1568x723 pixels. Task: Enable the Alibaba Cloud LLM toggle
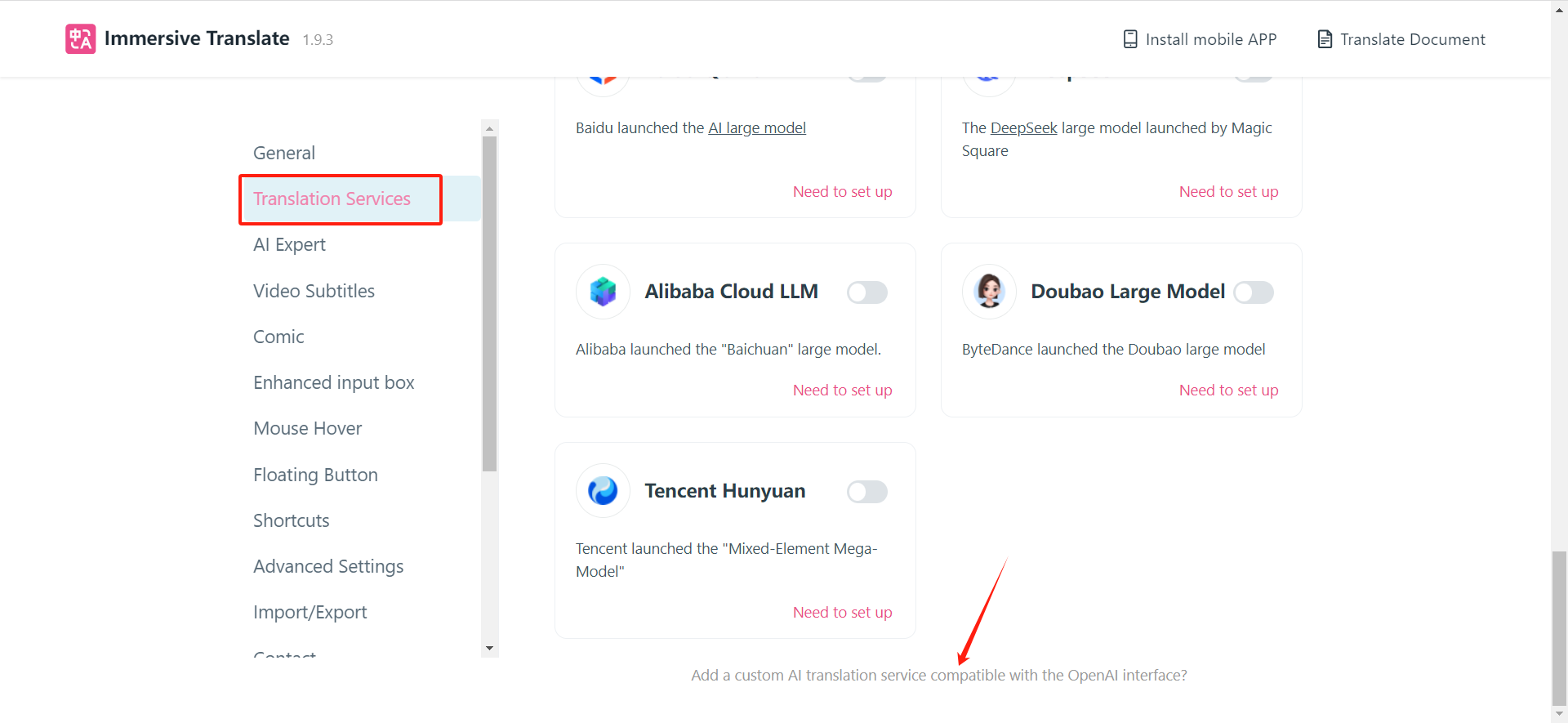click(867, 292)
